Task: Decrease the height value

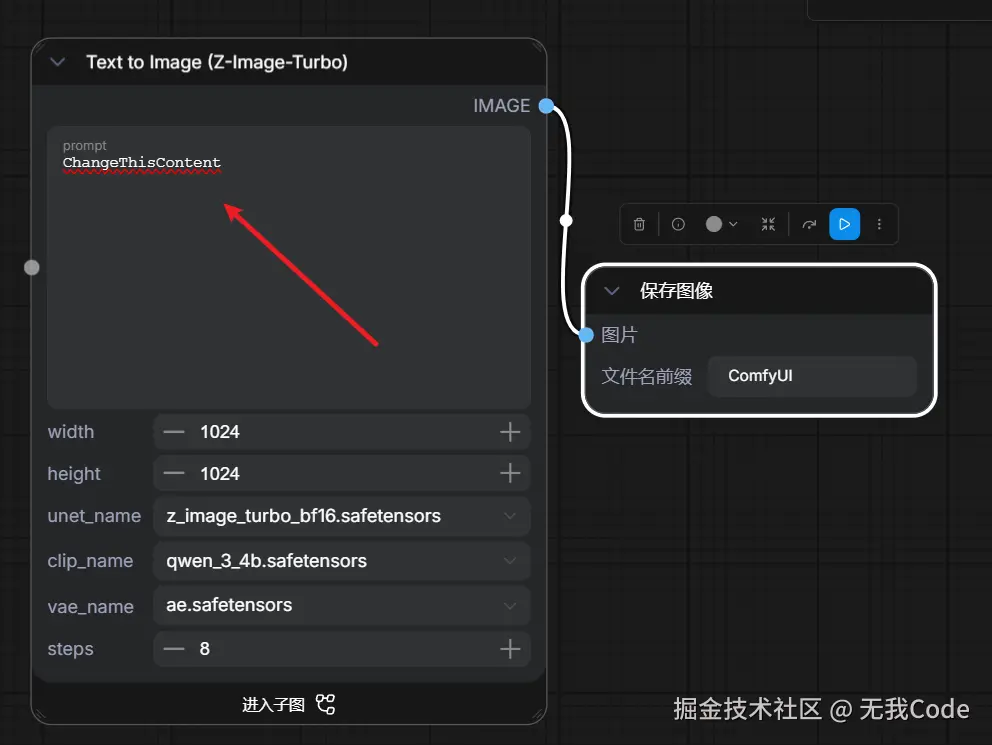Action: [x=173, y=473]
